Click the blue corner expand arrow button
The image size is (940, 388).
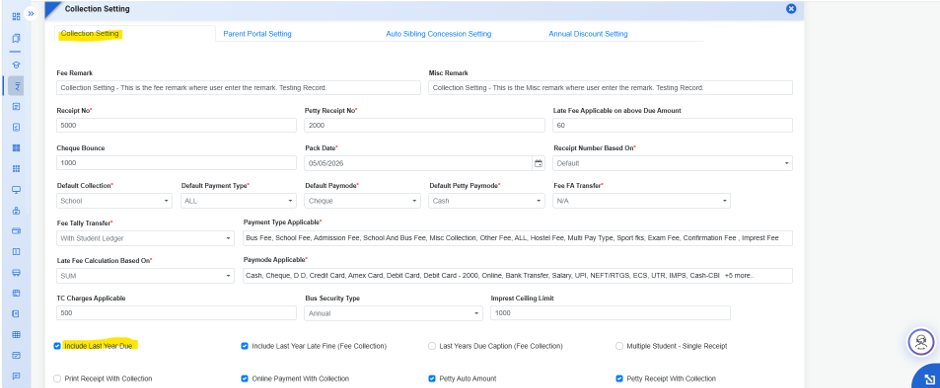click(x=929, y=378)
